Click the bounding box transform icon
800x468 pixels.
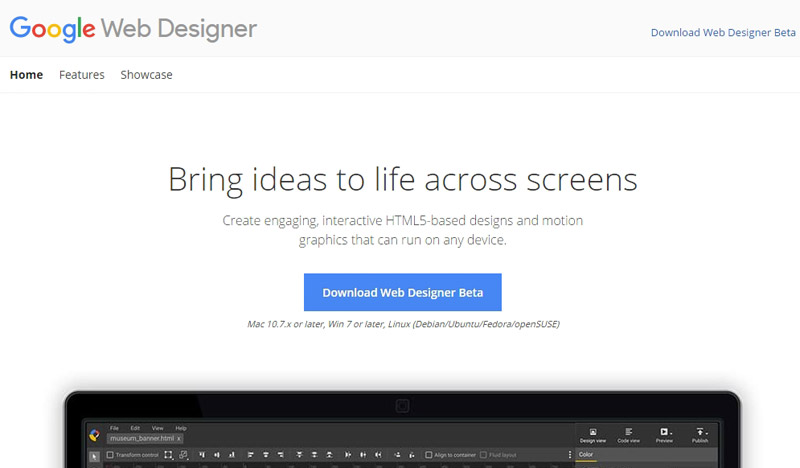tap(168, 455)
